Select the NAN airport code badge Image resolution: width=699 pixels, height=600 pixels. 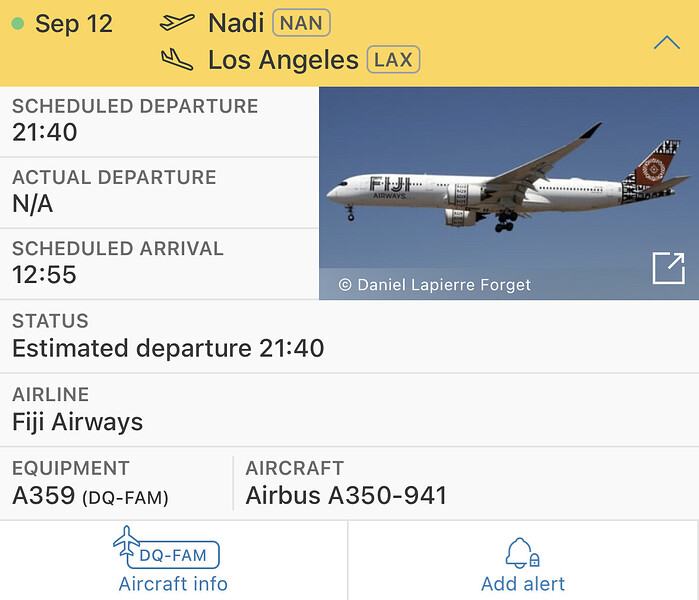point(301,23)
